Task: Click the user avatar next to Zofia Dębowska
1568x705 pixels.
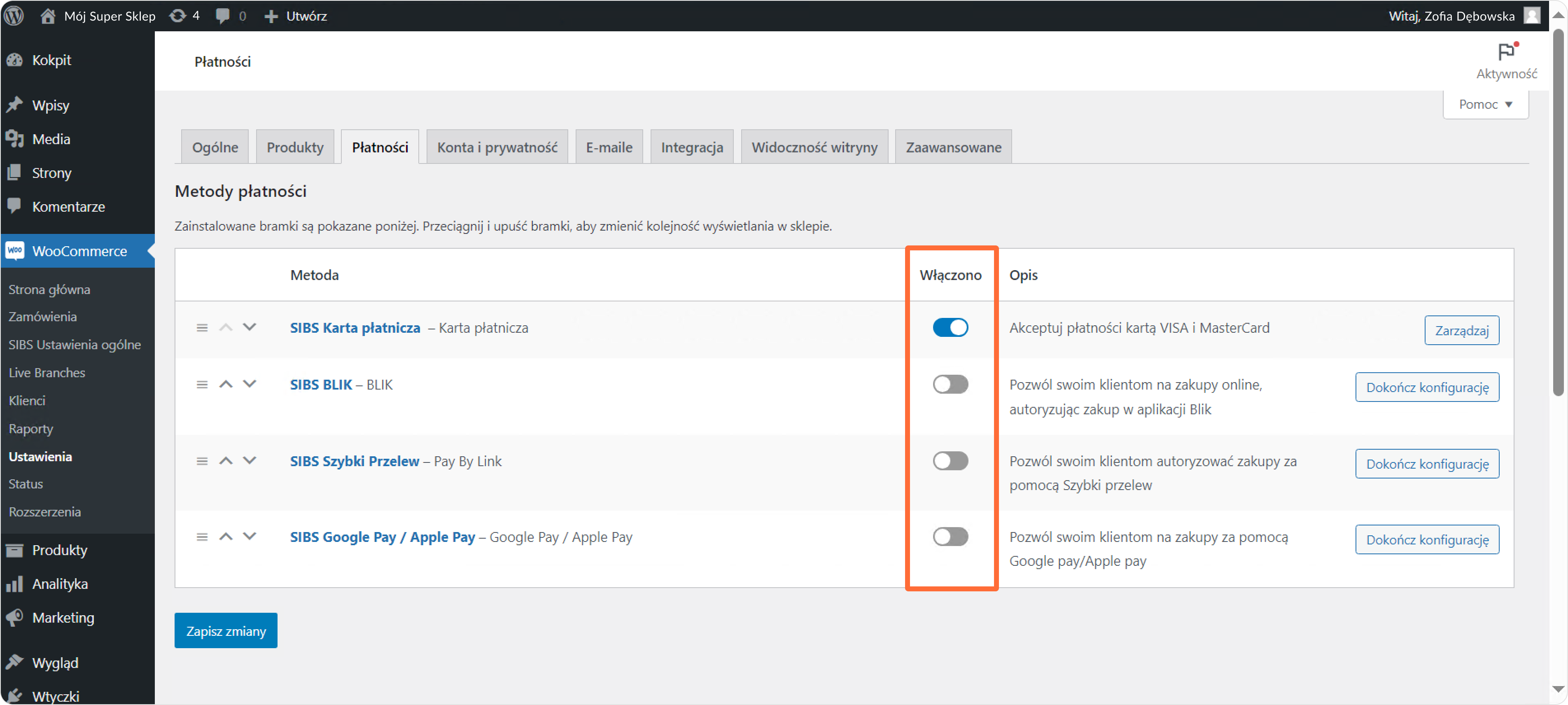Action: click(1533, 15)
